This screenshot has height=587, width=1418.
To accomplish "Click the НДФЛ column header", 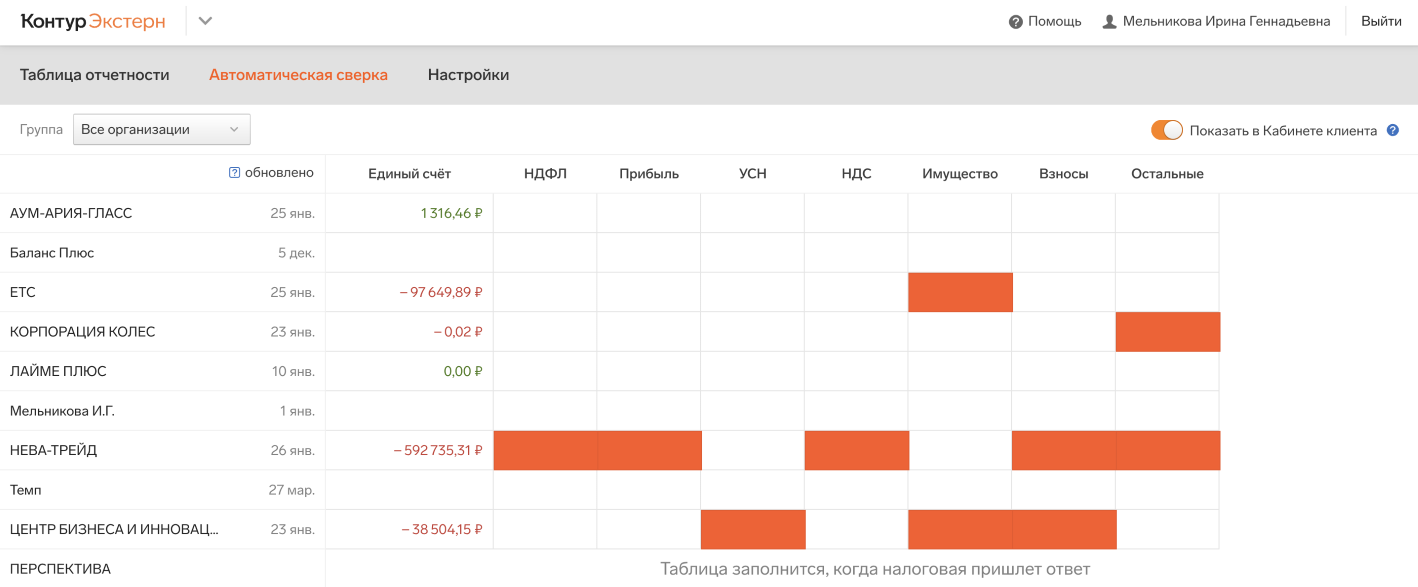I will tap(545, 174).
